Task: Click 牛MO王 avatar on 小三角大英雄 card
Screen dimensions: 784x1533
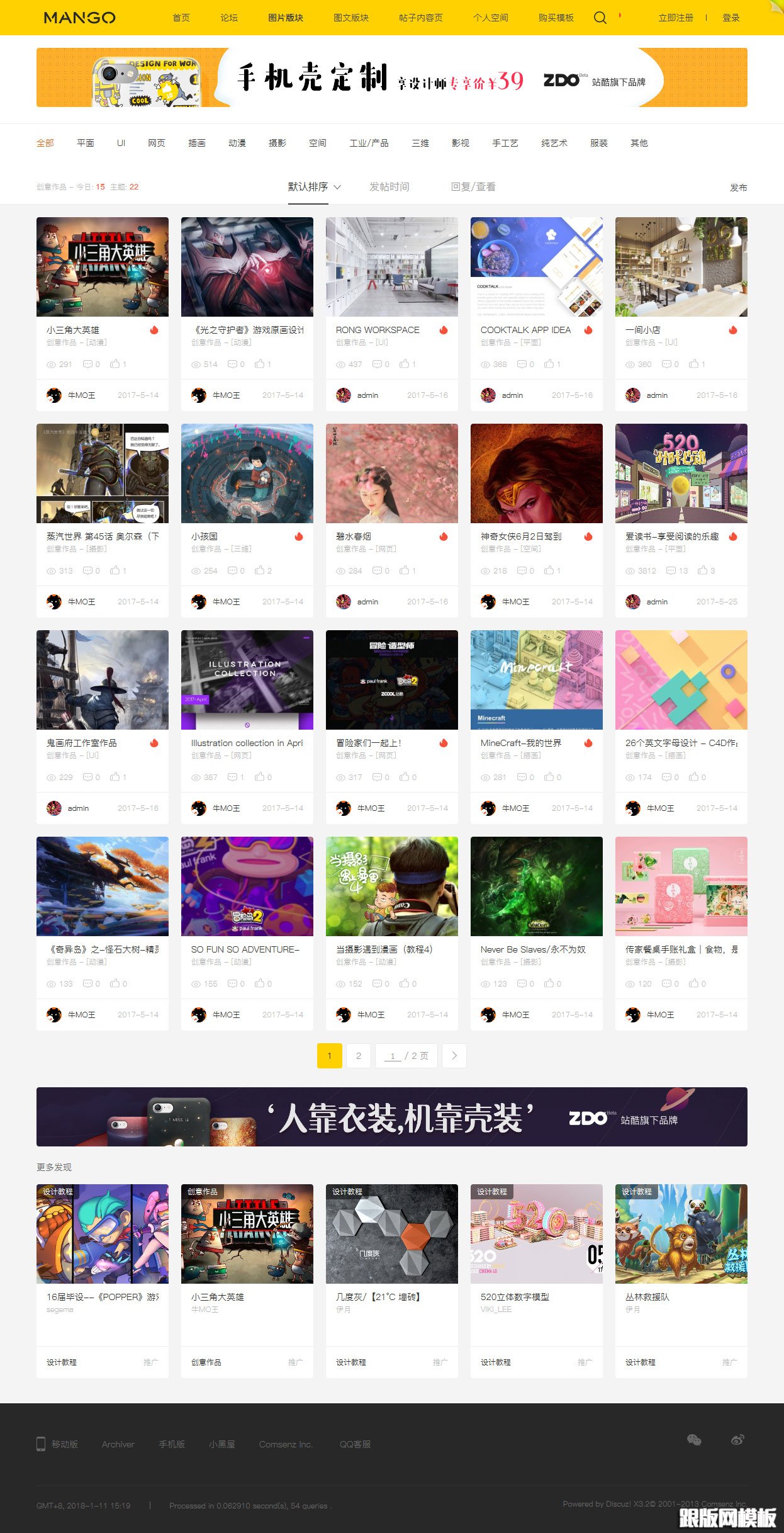Action: [54, 395]
